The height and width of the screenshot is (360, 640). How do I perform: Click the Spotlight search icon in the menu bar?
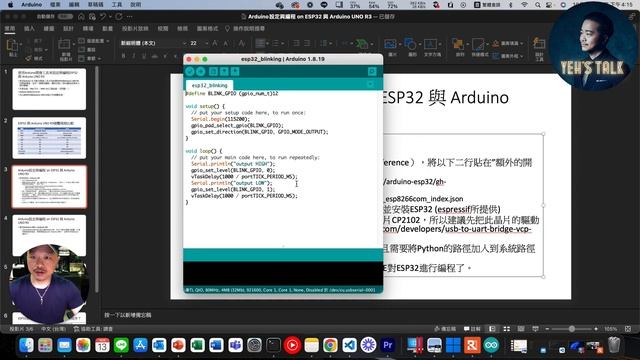click(x=538, y=4)
